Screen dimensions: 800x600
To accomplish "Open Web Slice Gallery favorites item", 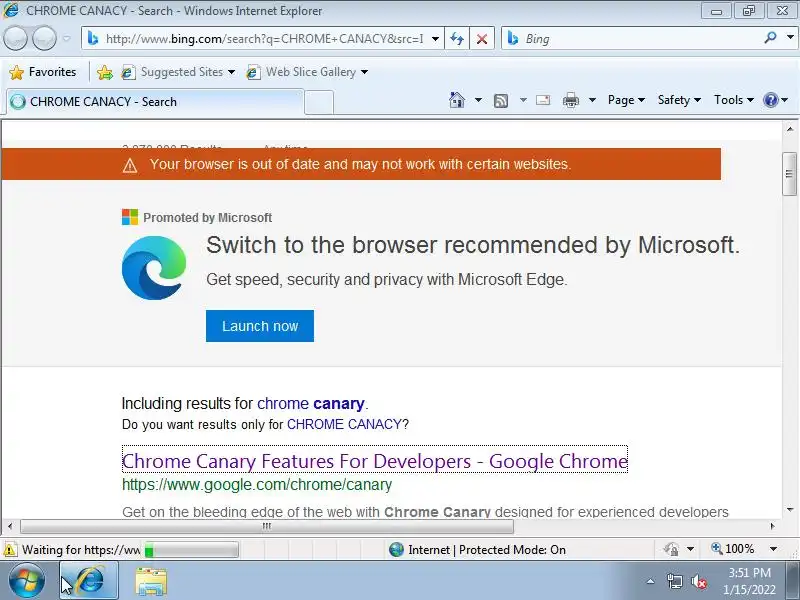I will coord(307,72).
